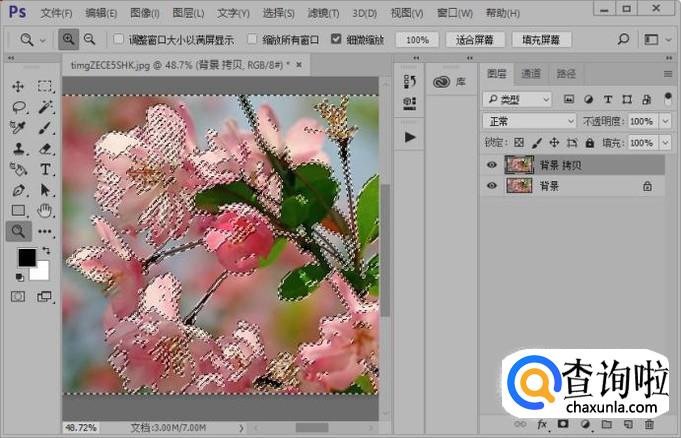Open the 正常 blend mode dropdown
681x438 pixels.
point(529,121)
